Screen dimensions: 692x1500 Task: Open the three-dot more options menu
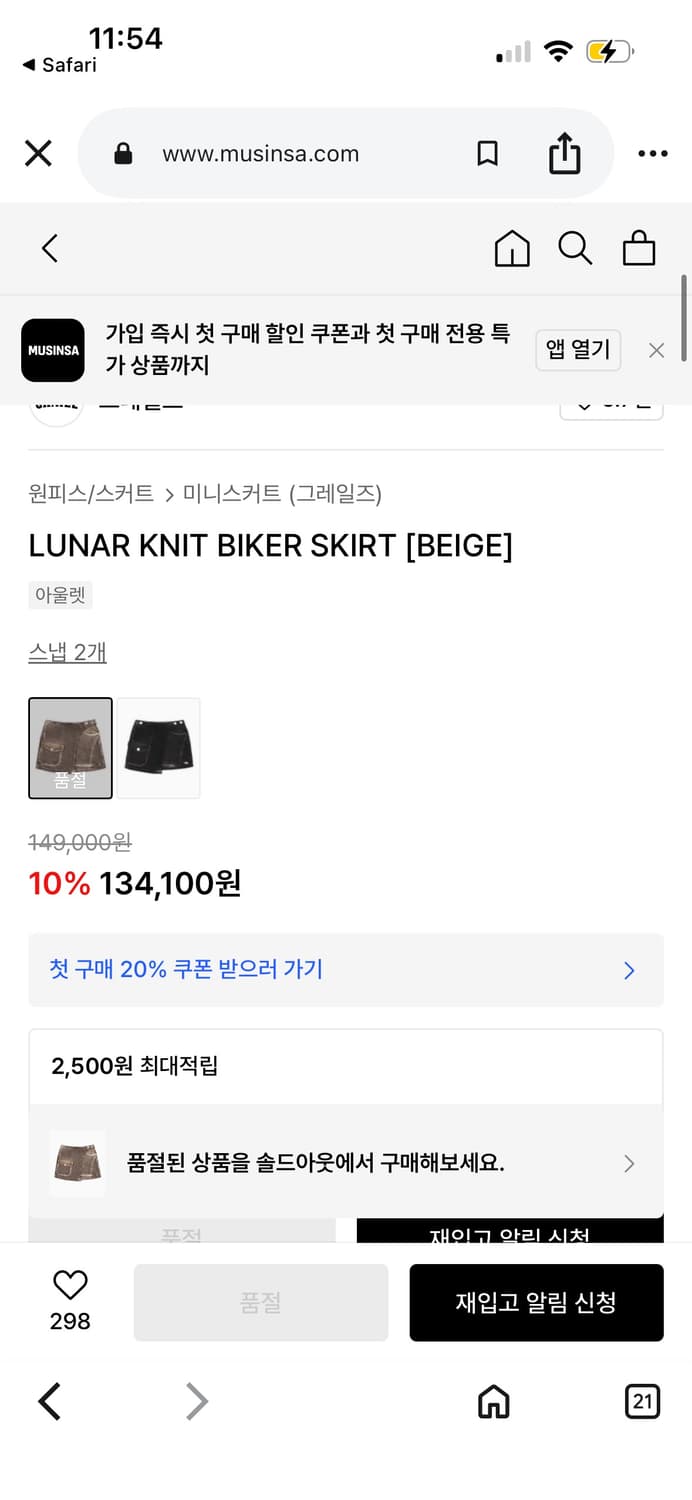(652, 154)
